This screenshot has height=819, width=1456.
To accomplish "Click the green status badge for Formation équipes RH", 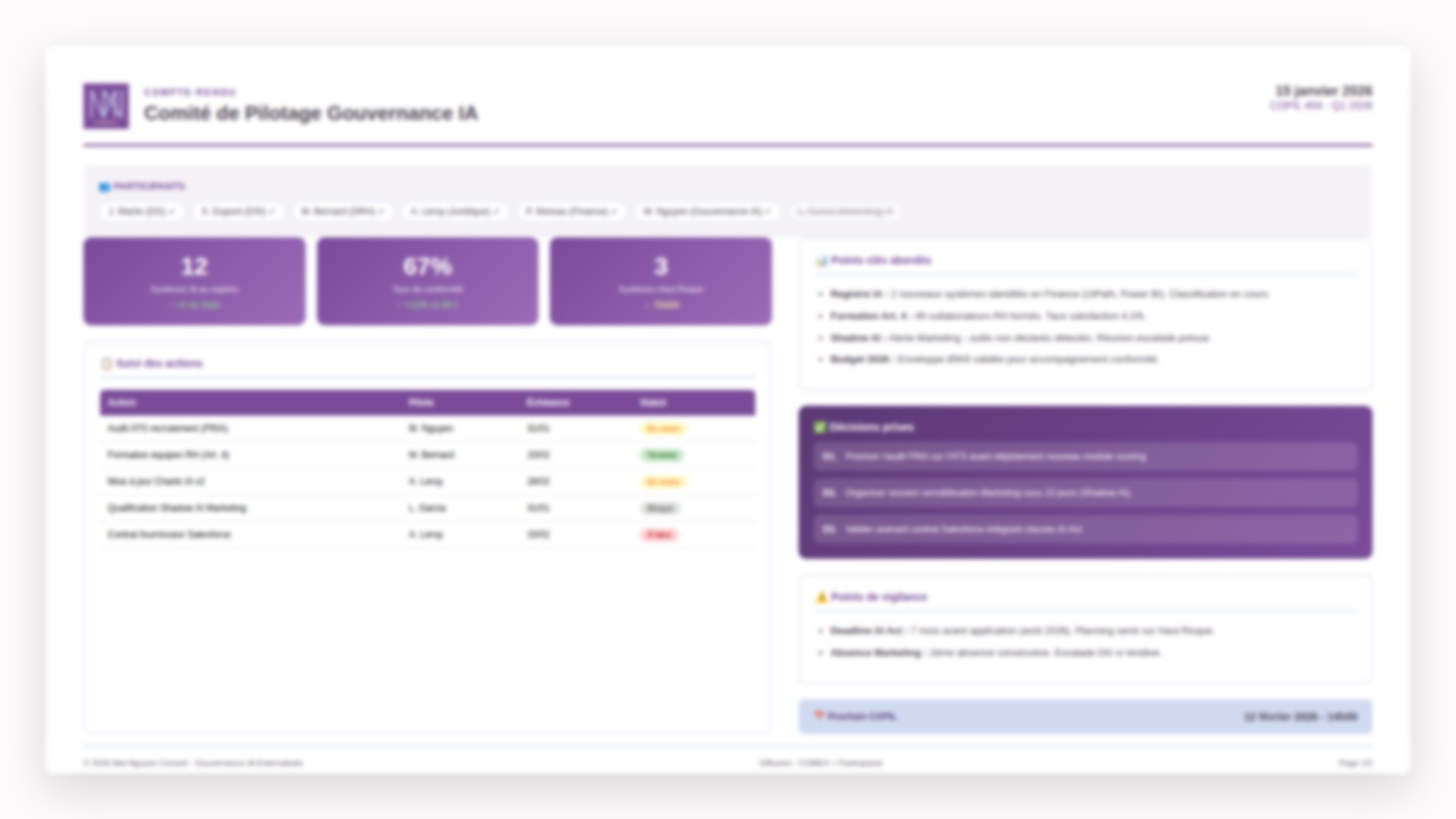I will coord(661,455).
